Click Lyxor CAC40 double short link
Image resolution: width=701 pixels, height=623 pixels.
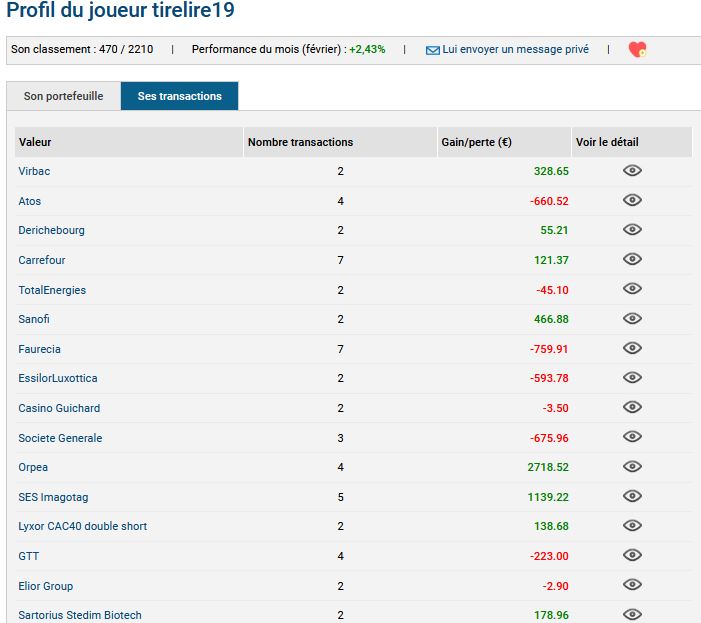83,526
